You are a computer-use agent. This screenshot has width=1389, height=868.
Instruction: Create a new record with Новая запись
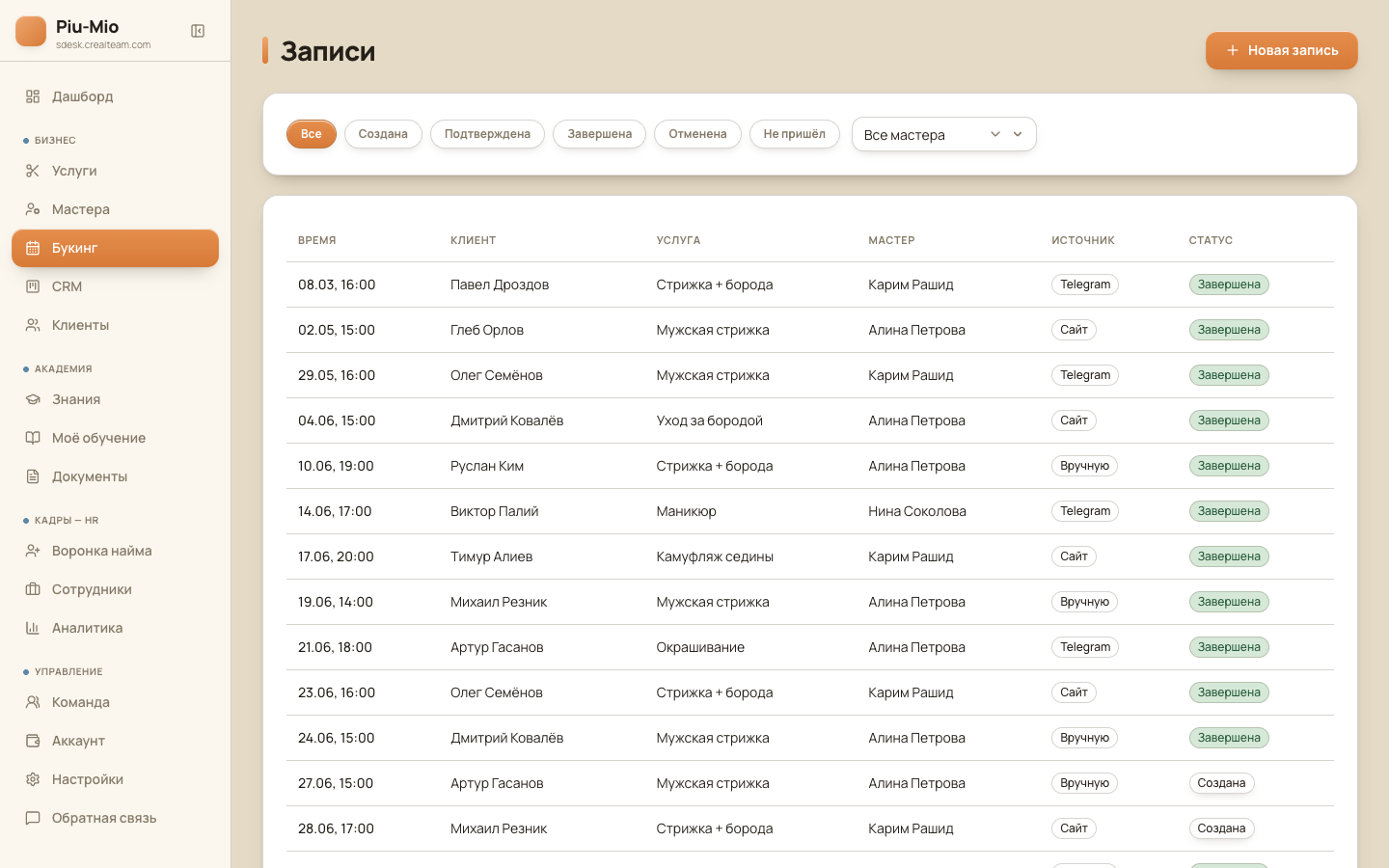[x=1281, y=50]
